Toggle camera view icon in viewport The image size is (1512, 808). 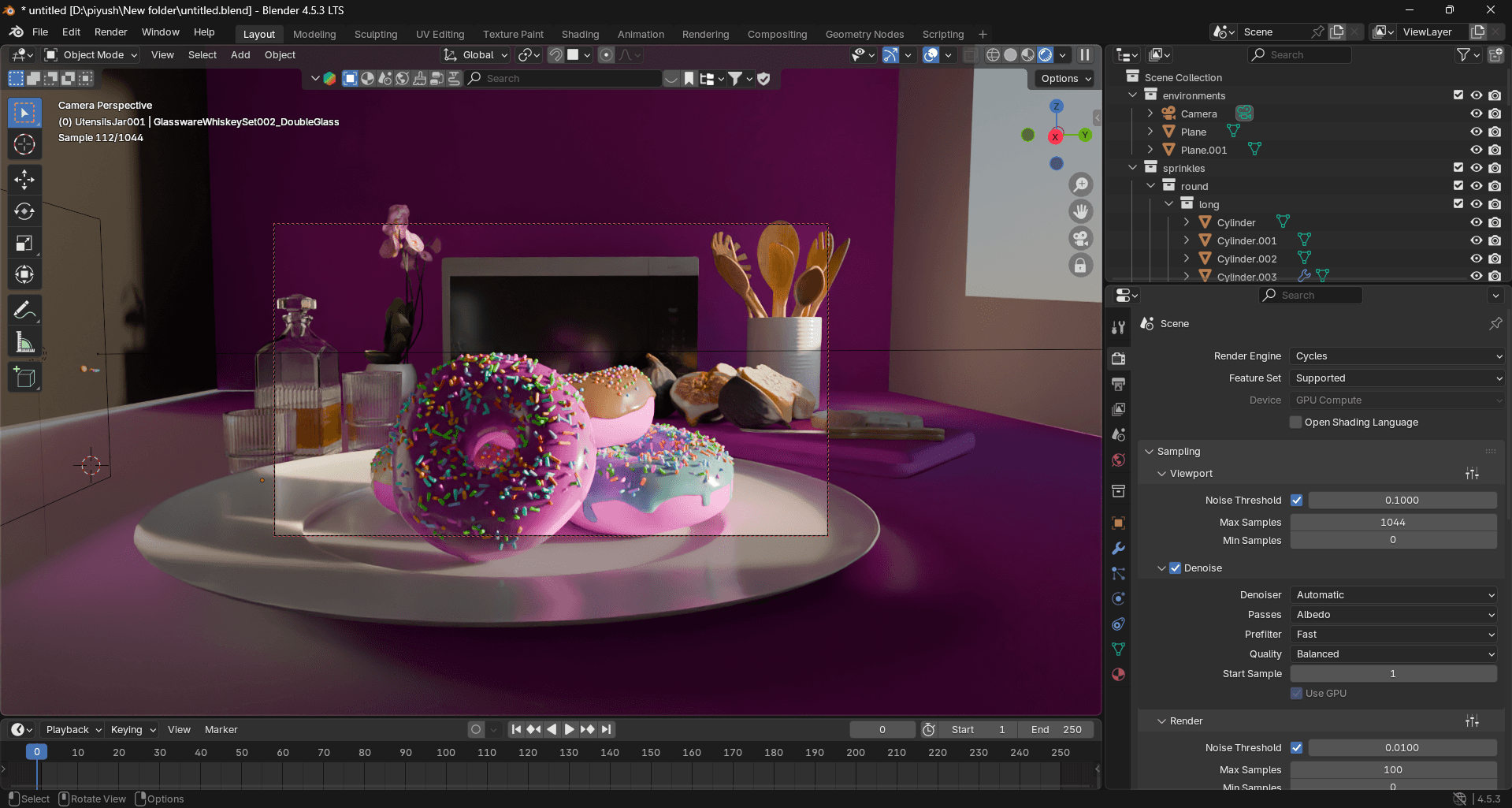pos(1081,238)
